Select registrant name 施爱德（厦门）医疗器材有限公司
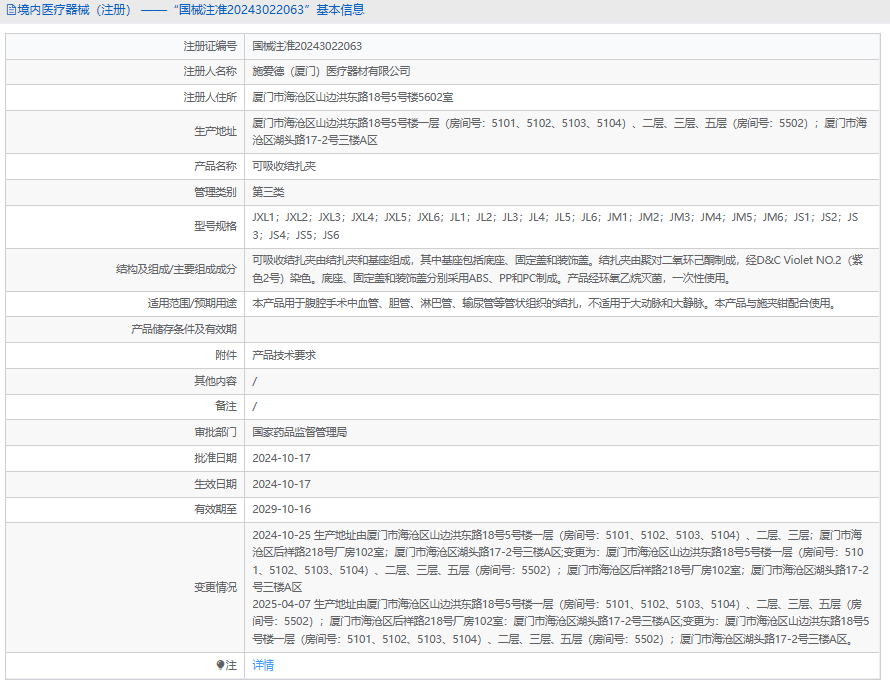890x684 pixels. coord(331,71)
